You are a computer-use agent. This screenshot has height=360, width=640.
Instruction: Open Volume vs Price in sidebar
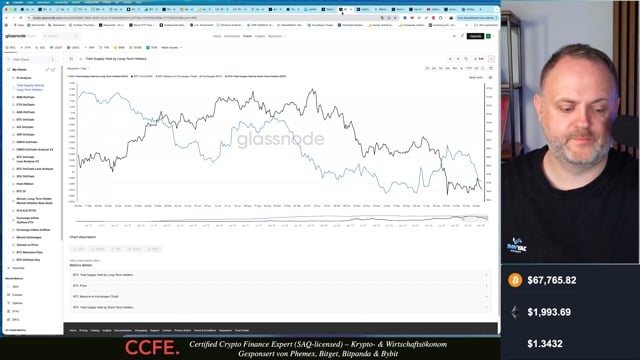27,244
